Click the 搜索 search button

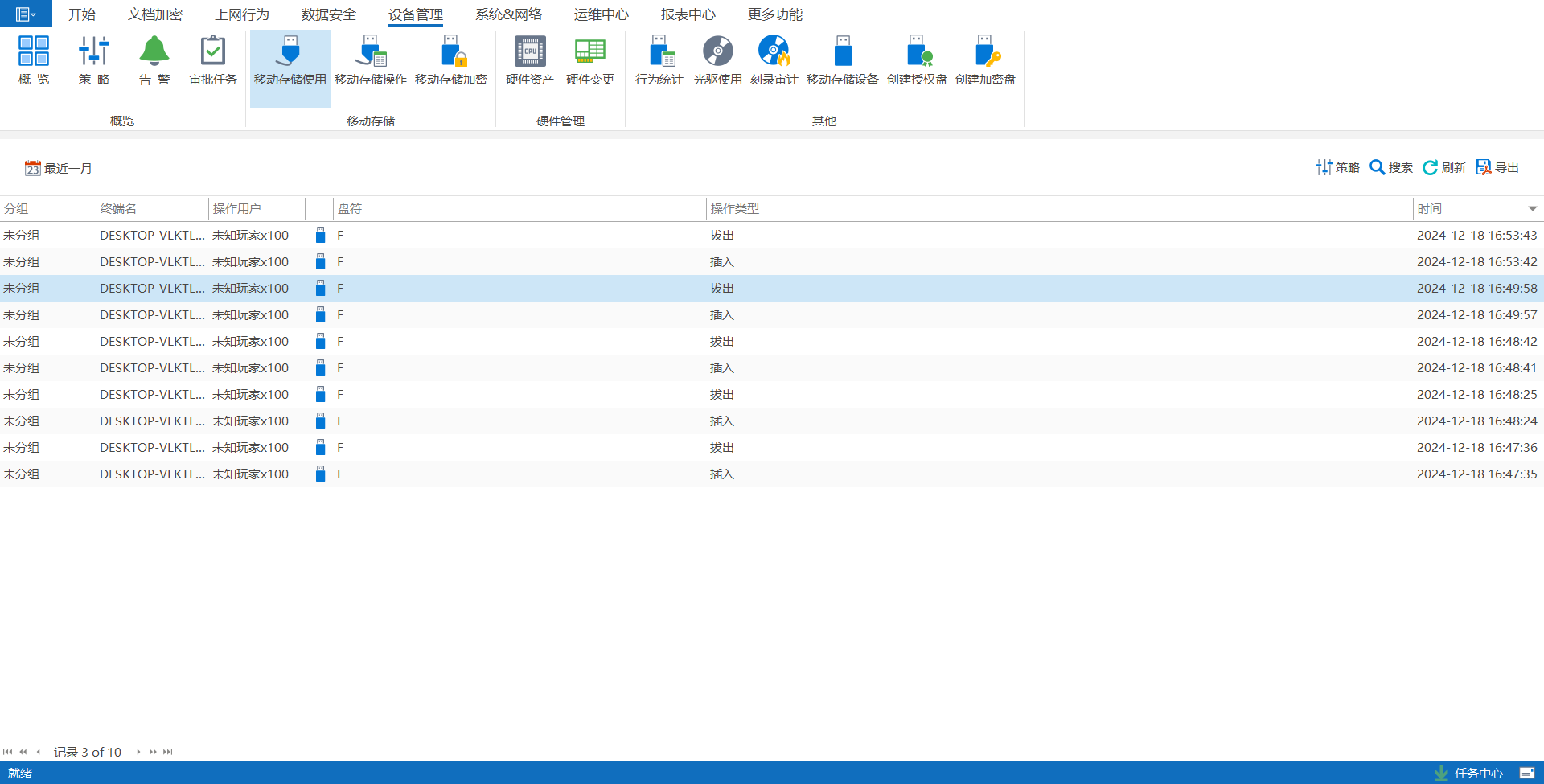(x=1391, y=167)
